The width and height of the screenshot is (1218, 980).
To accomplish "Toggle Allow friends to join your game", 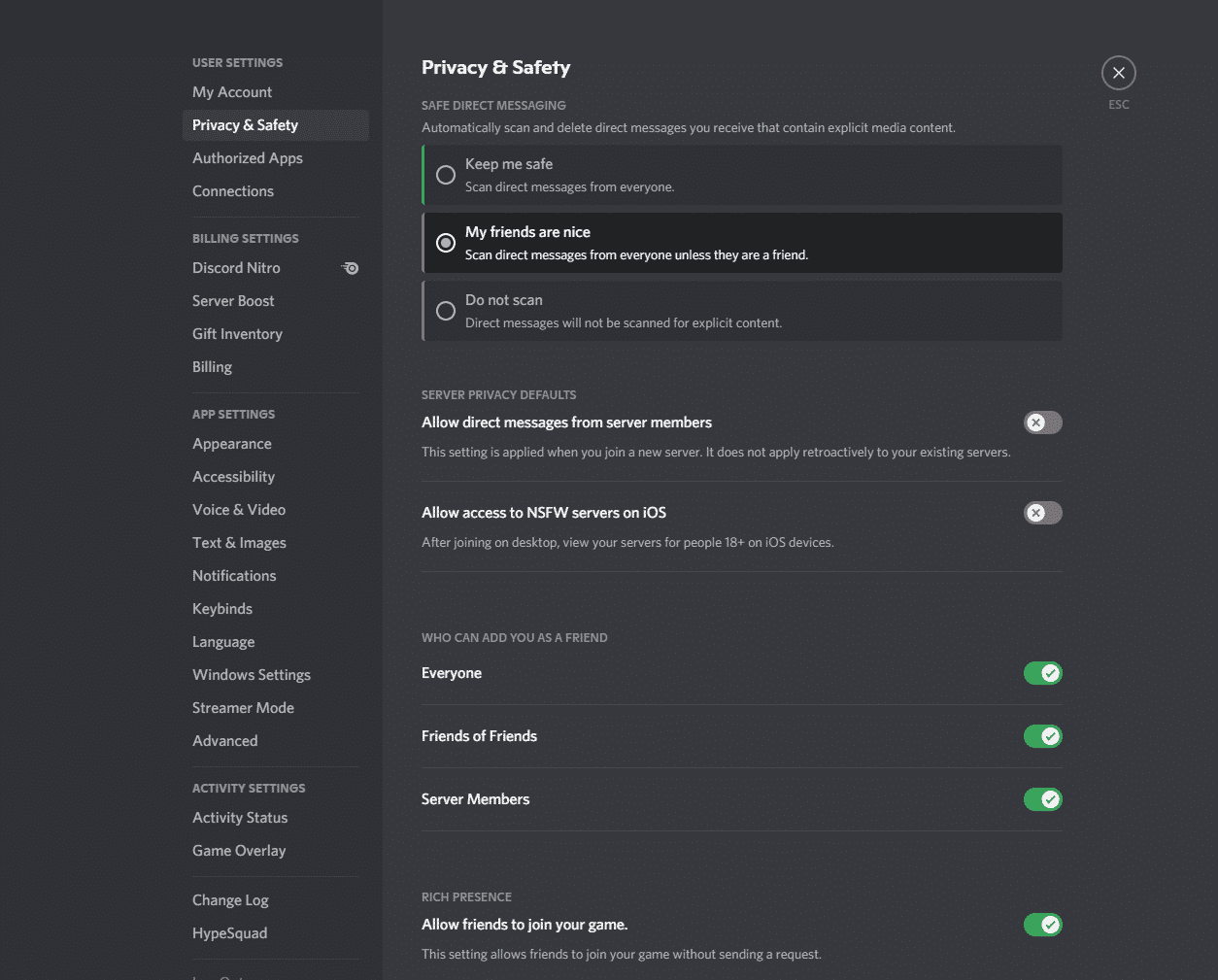I will tap(1043, 925).
